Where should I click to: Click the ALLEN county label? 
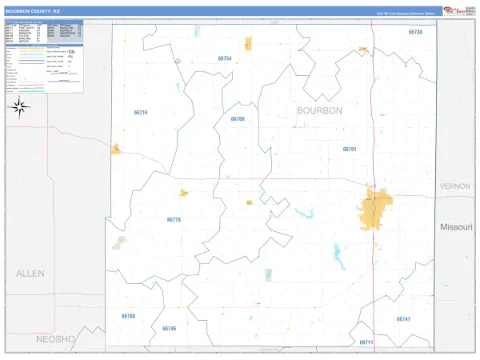[30, 274]
